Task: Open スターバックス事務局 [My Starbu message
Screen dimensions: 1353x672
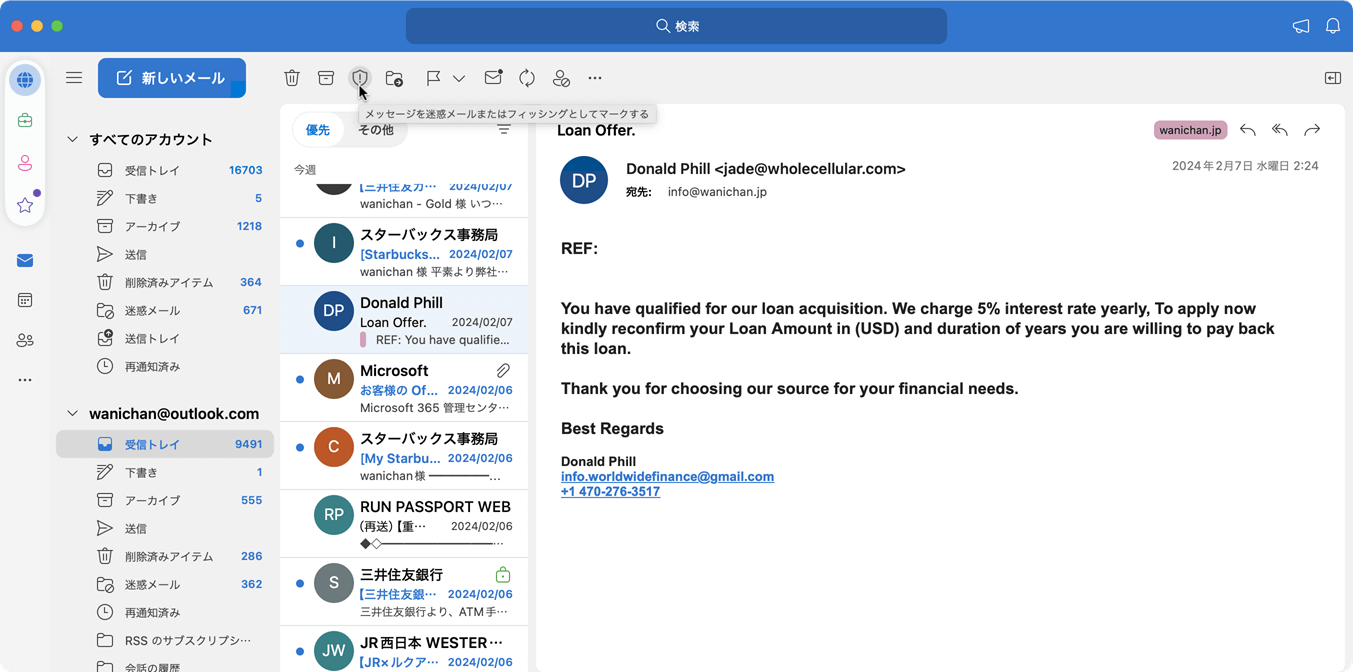Action: pos(404,456)
